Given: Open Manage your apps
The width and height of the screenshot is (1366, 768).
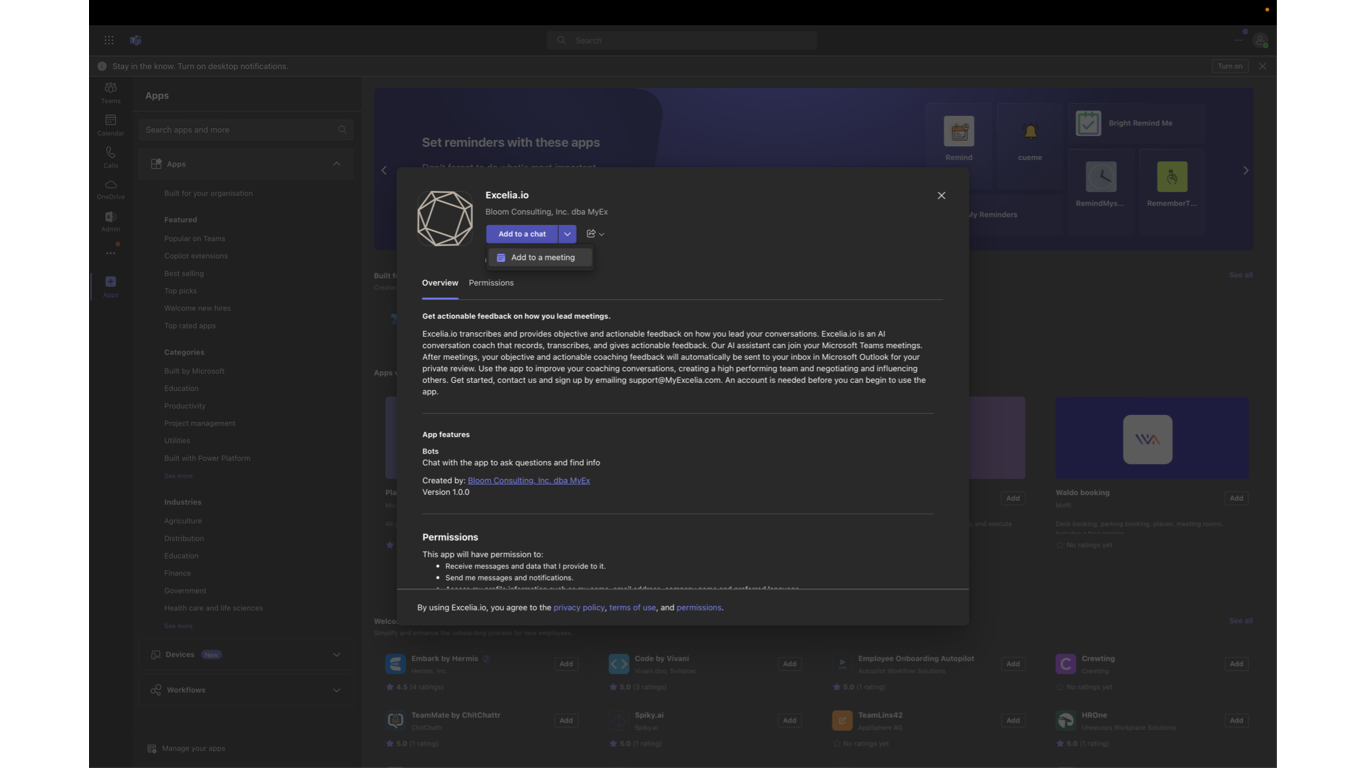Looking at the screenshot, I should tap(186, 748).
